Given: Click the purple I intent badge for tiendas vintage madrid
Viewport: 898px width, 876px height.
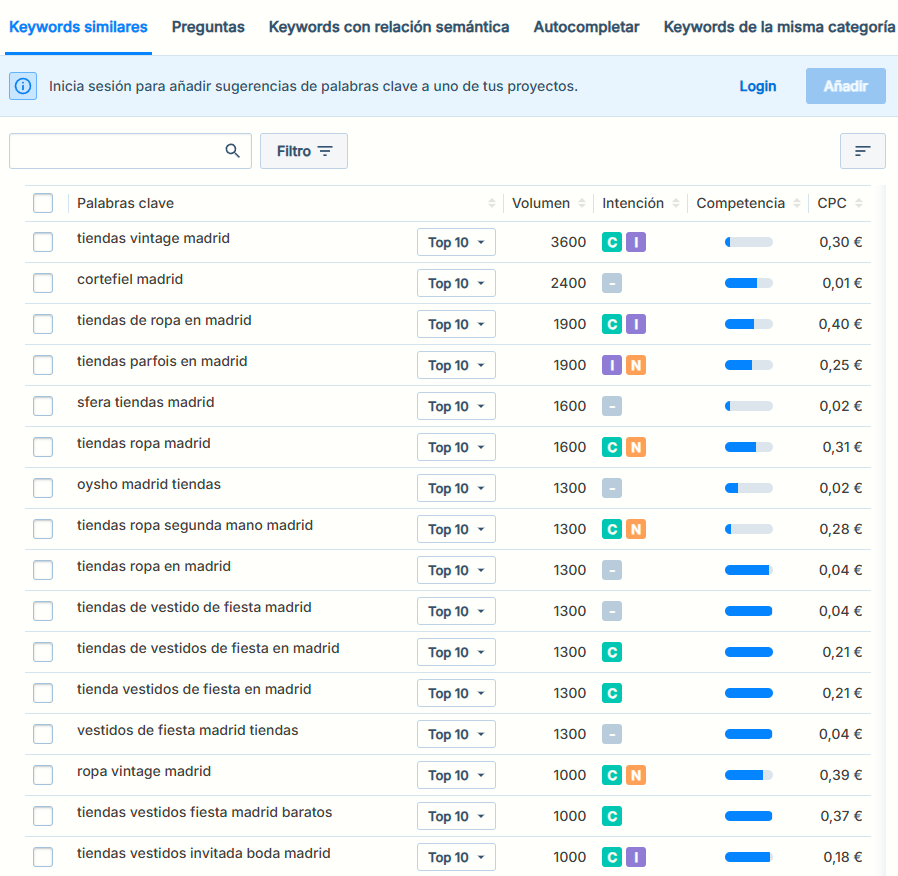Looking at the screenshot, I should 636,242.
